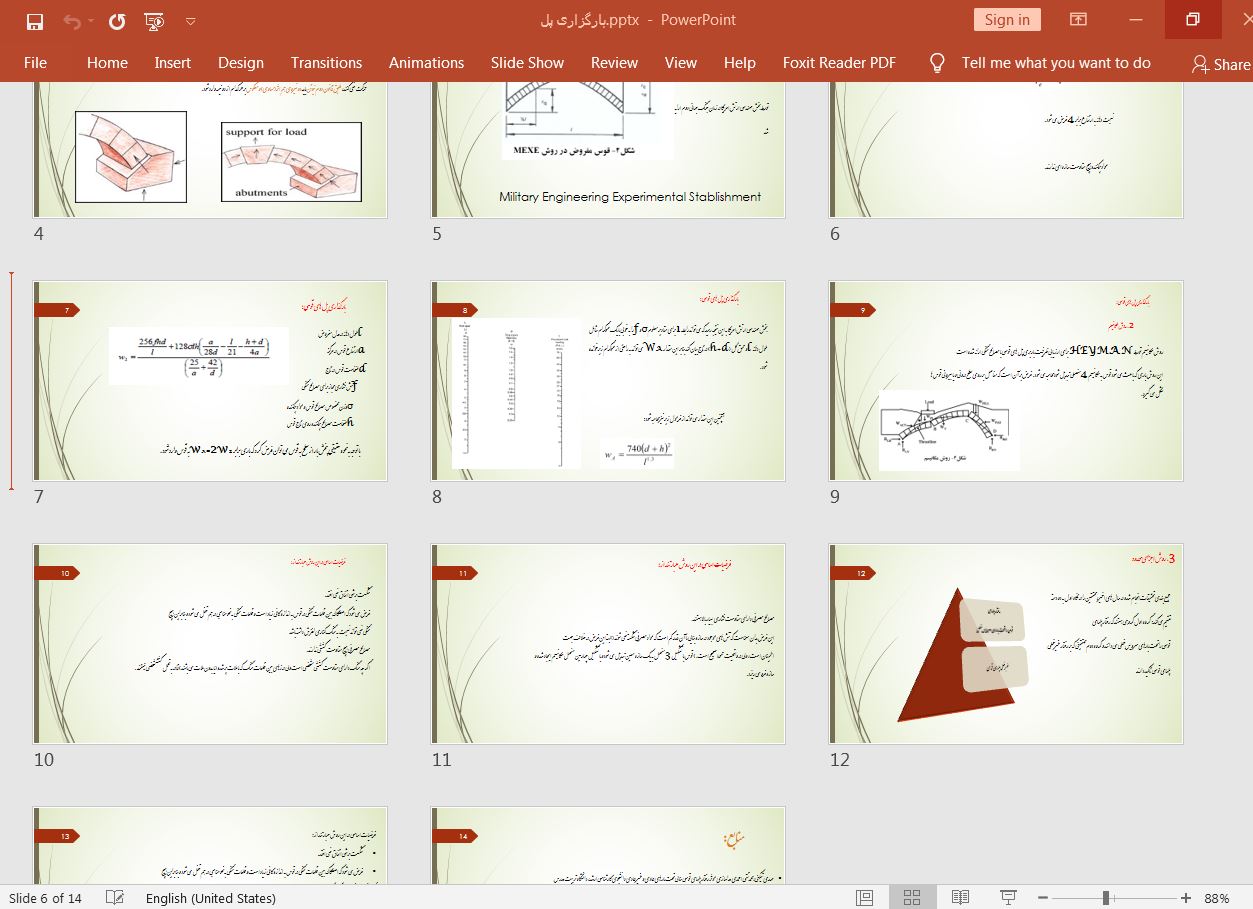Open the Transitions ribbon tab
1253x909 pixels.
(x=326, y=63)
